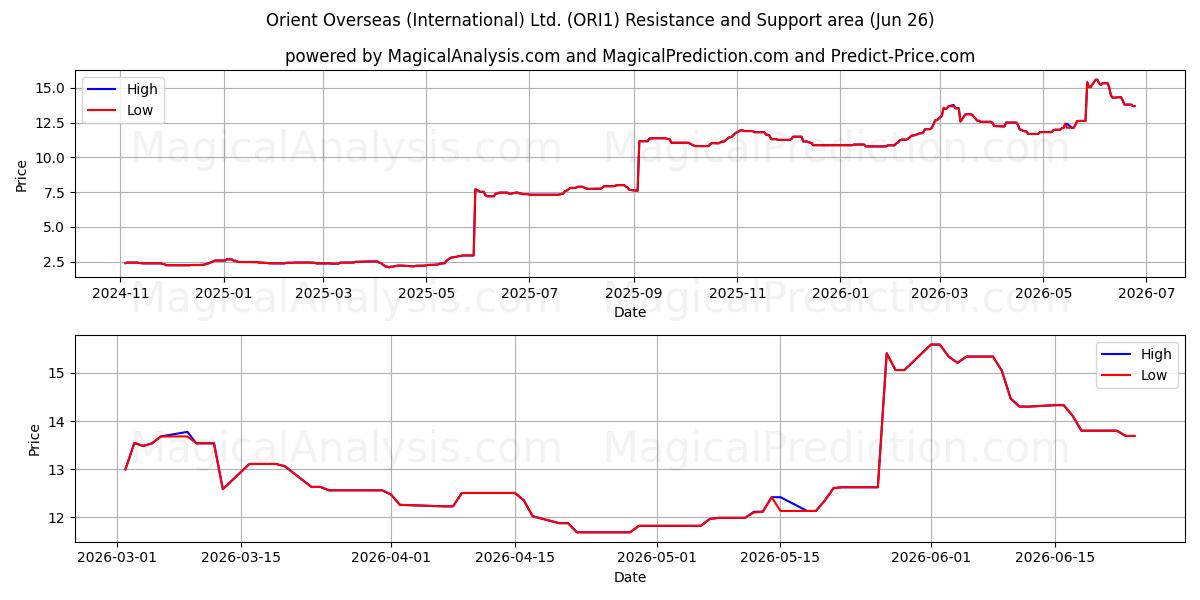The image size is (1200, 600).
Task: Select the 15 tick on bottom chart
Action: pyautogui.click(x=59, y=373)
